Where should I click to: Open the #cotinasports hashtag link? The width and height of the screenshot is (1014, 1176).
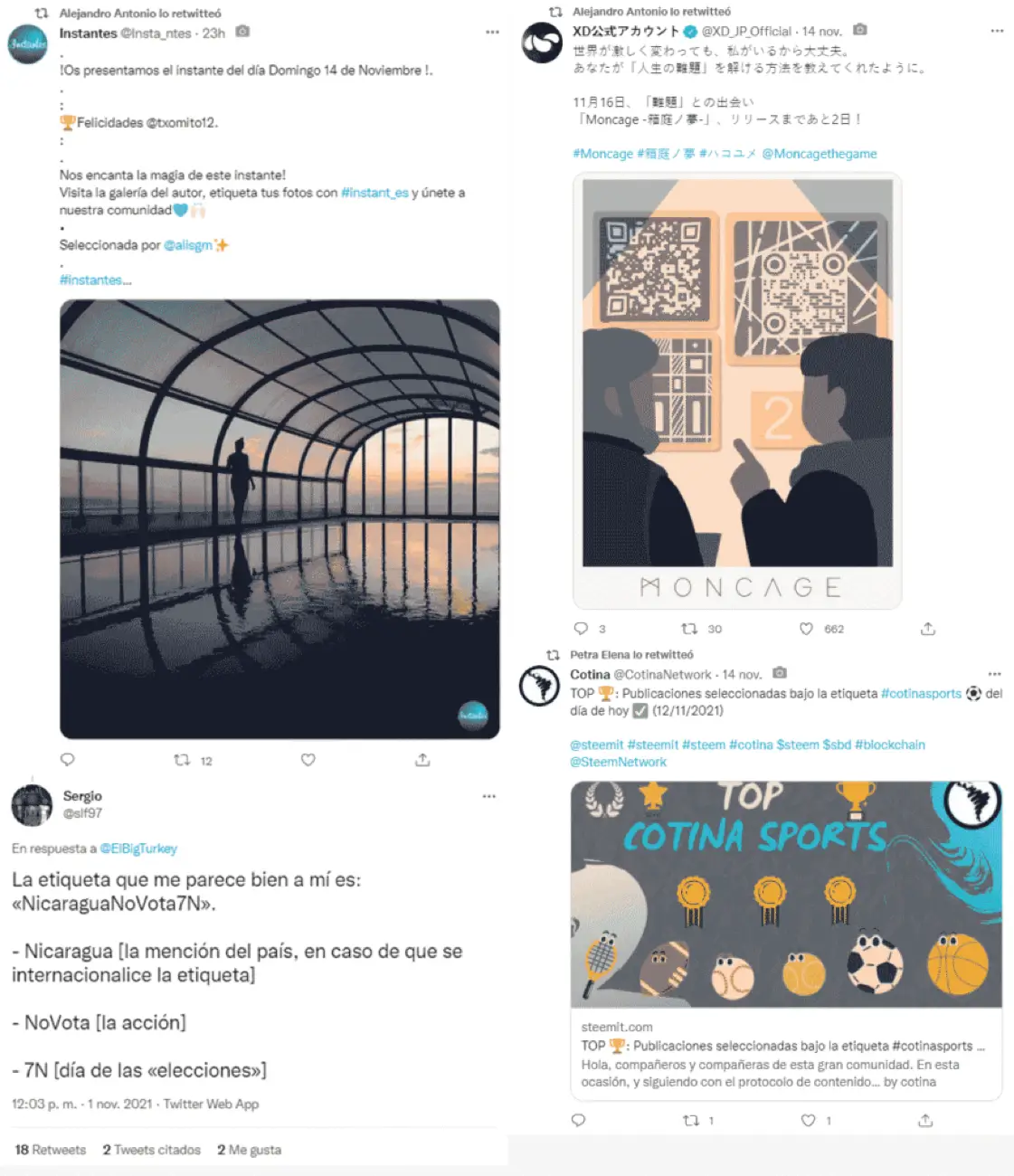921,693
